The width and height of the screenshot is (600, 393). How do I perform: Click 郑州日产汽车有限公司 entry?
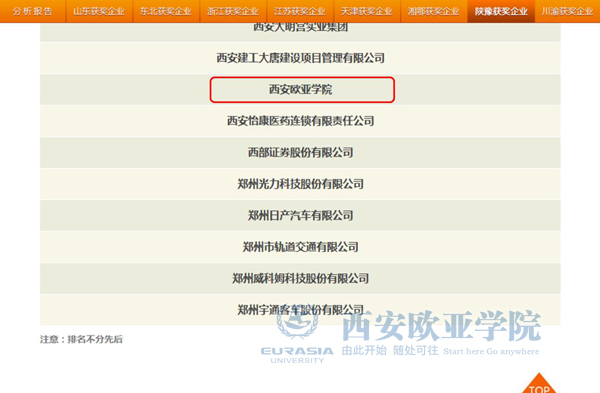(300, 215)
